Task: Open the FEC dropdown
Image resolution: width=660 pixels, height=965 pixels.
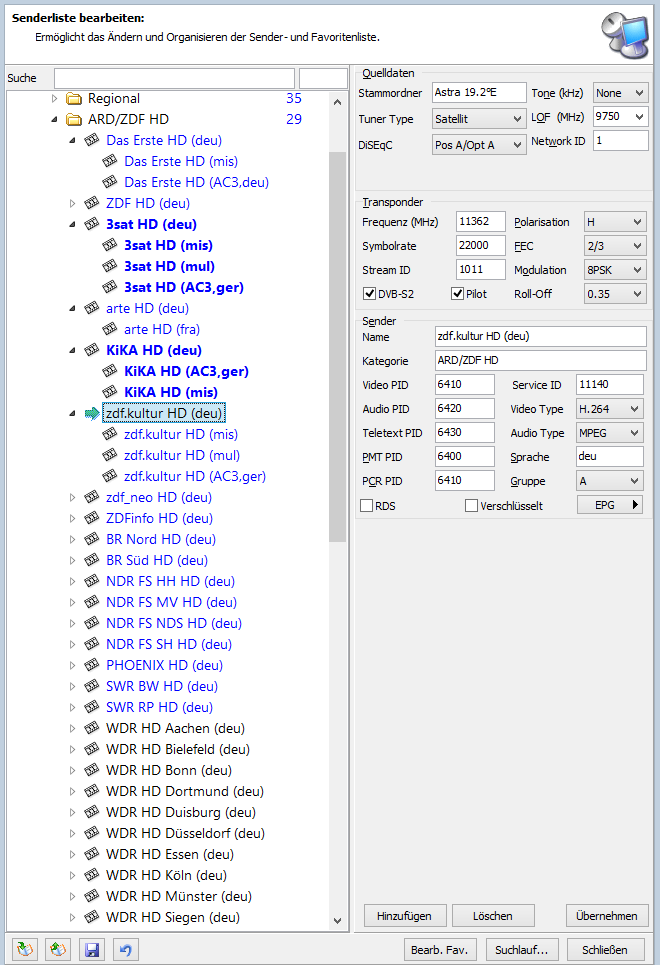Action: (615, 246)
